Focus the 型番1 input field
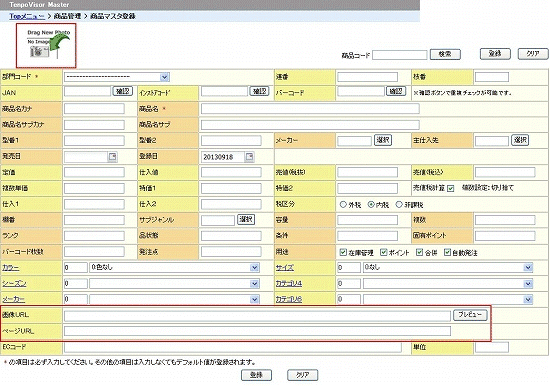Image resolution: width=550 pixels, height=386 pixels. [x=94, y=141]
